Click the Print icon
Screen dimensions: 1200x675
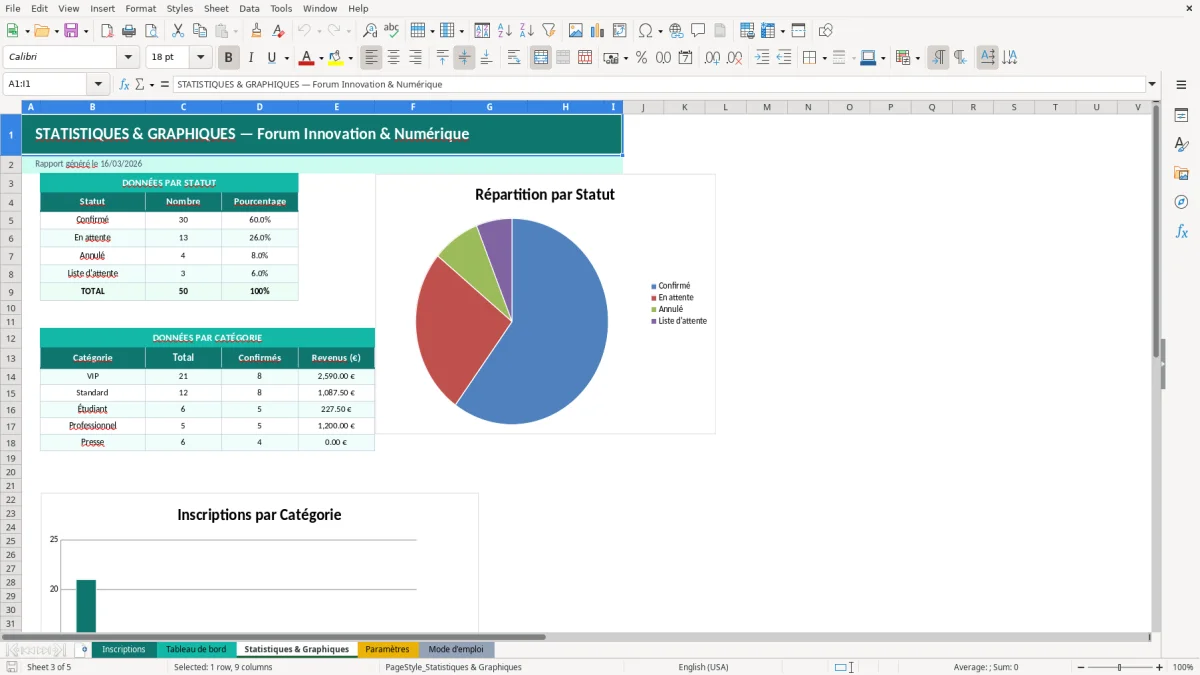tap(129, 31)
